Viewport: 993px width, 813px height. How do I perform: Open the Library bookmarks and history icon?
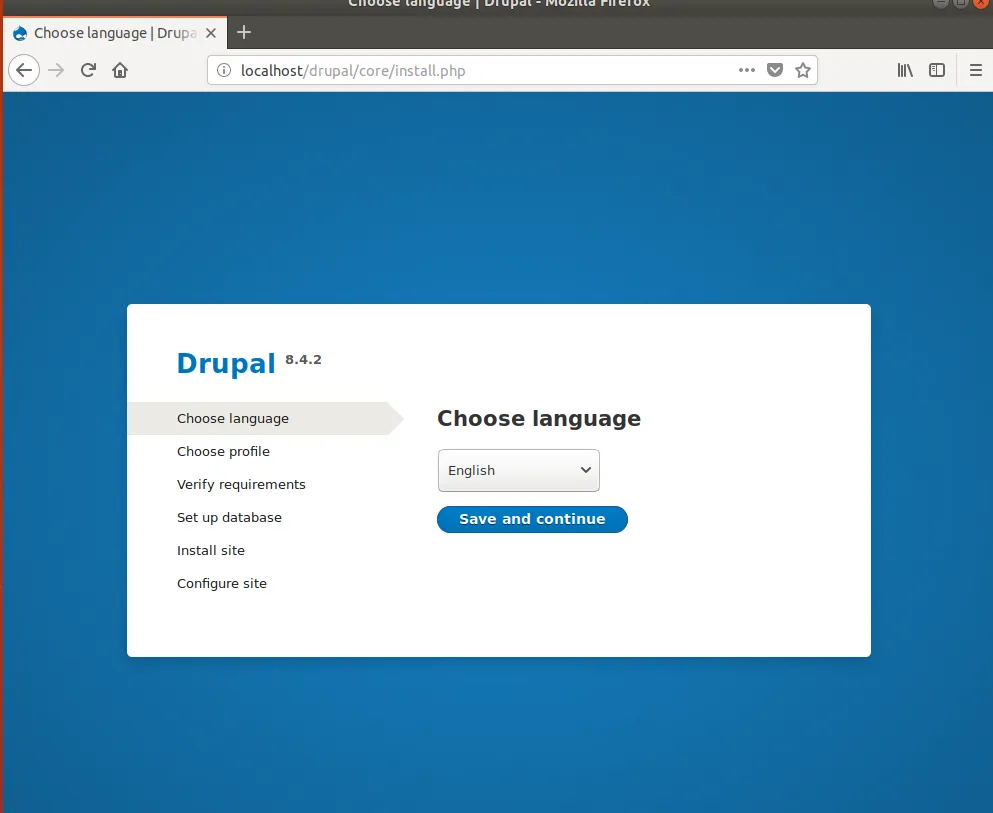coord(905,70)
